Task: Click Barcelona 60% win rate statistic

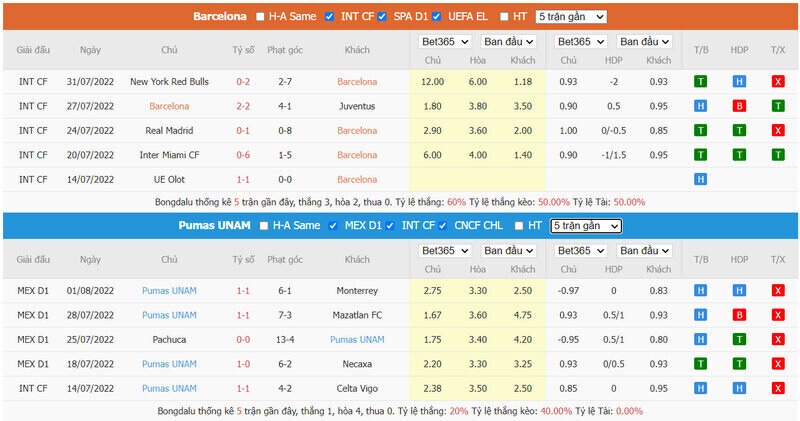Action: 457,203
